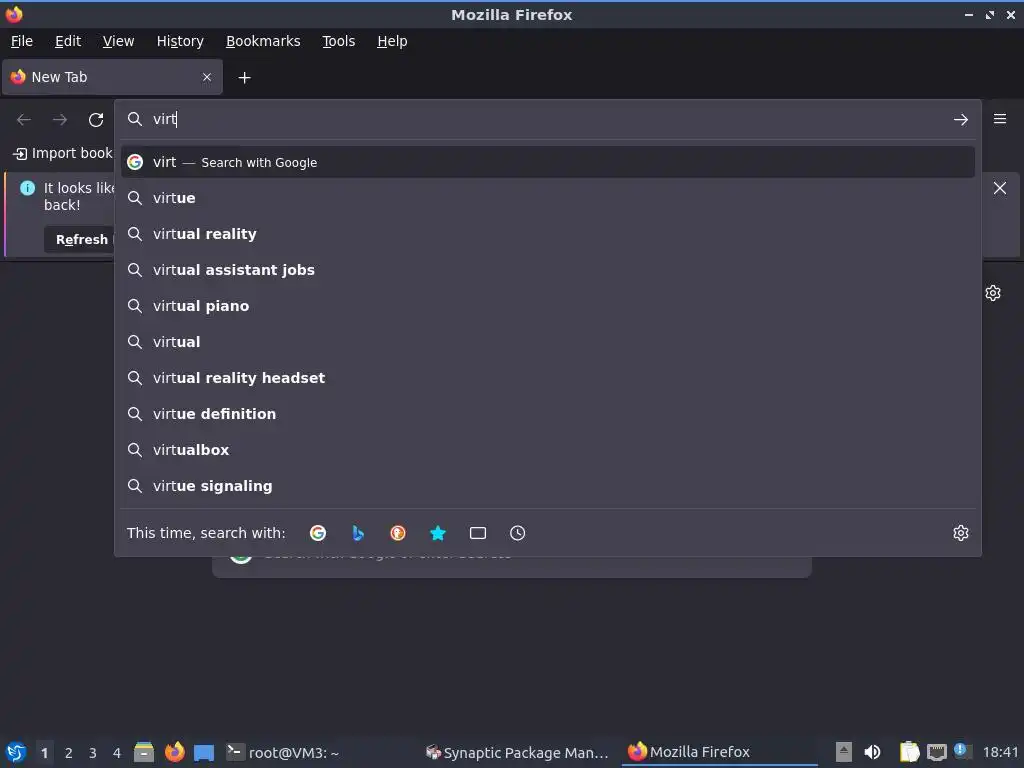This screenshot has width=1024, height=768.
Task: Open the Bookmarks menu
Action: [263, 41]
